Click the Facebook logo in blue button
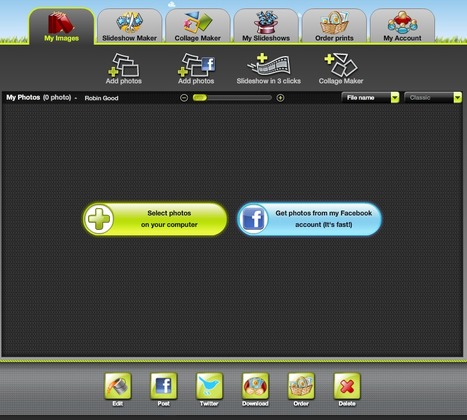Viewport: 467px width, 420px height. [x=254, y=219]
